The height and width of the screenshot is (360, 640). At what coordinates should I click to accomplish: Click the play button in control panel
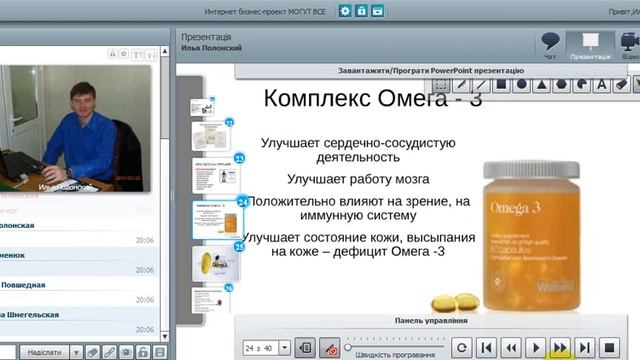coord(536,348)
